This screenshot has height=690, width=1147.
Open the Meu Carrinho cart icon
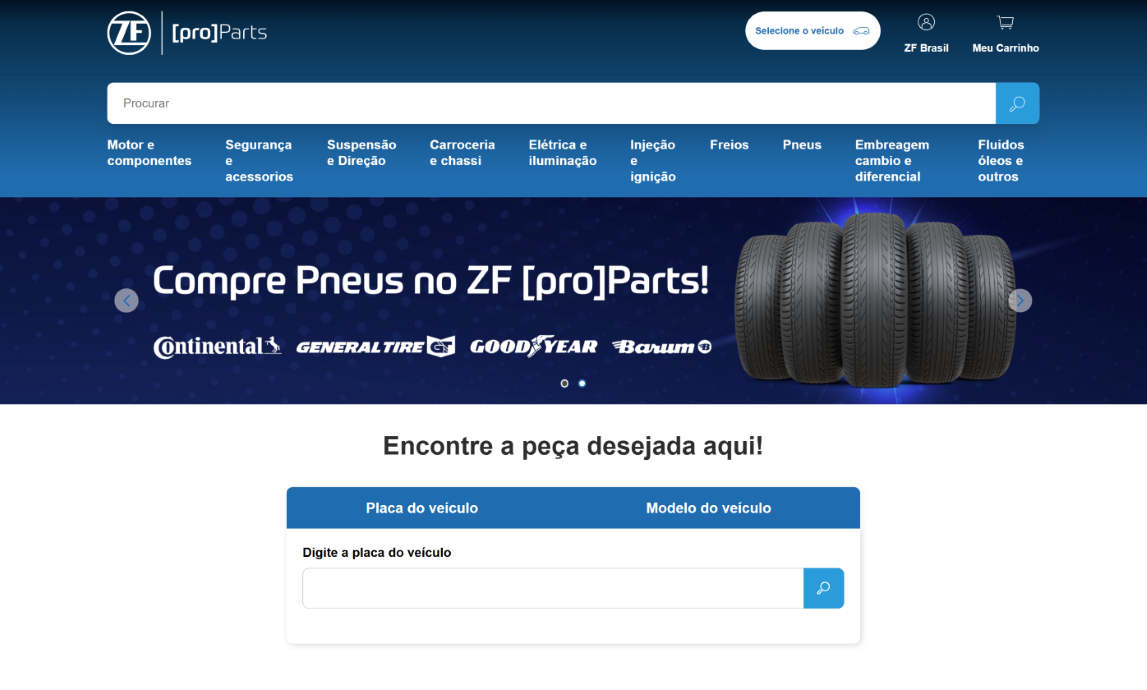click(x=1005, y=23)
